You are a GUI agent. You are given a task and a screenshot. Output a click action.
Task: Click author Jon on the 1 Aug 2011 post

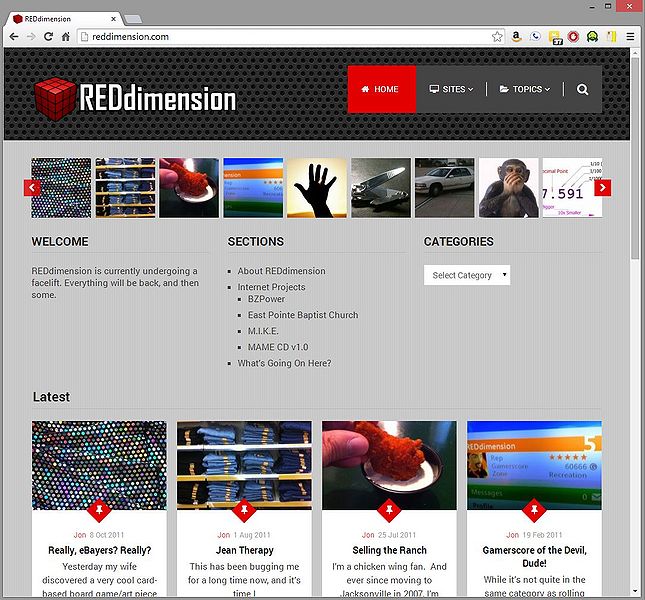(x=224, y=535)
